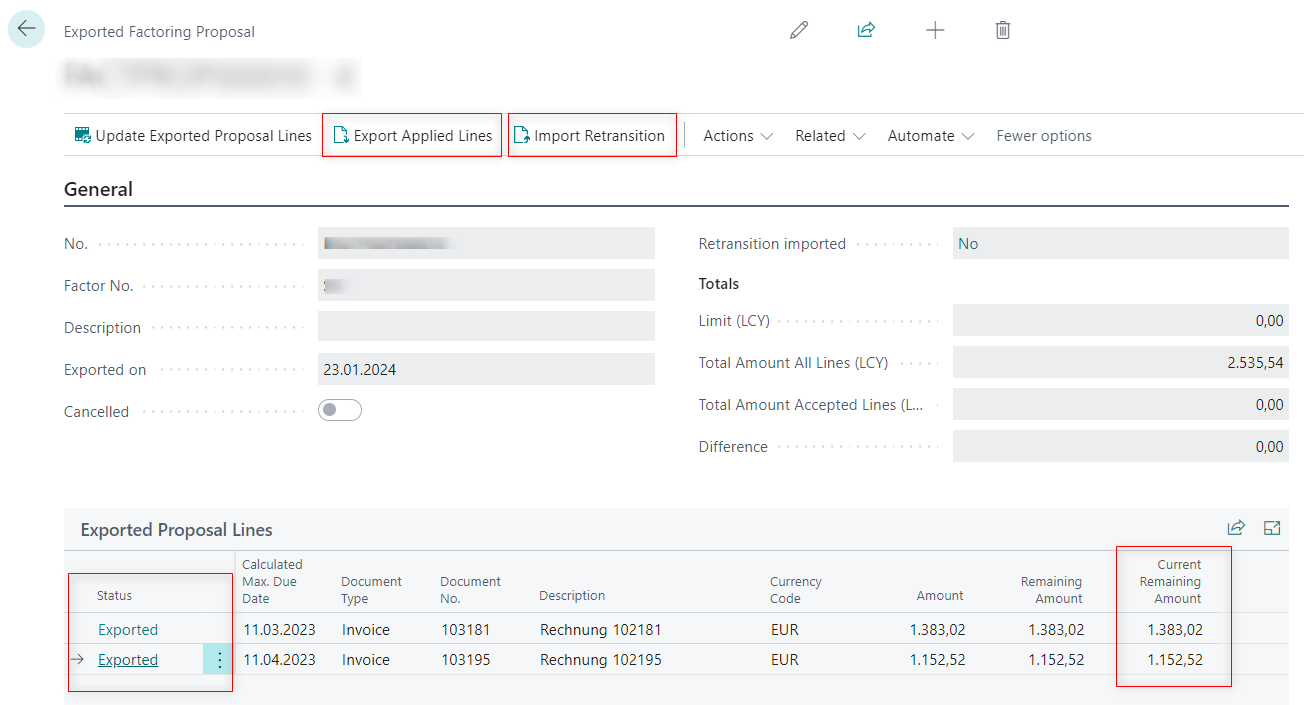1304x705 pixels.
Task: Click Export Applied Lines action
Action: 412,136
